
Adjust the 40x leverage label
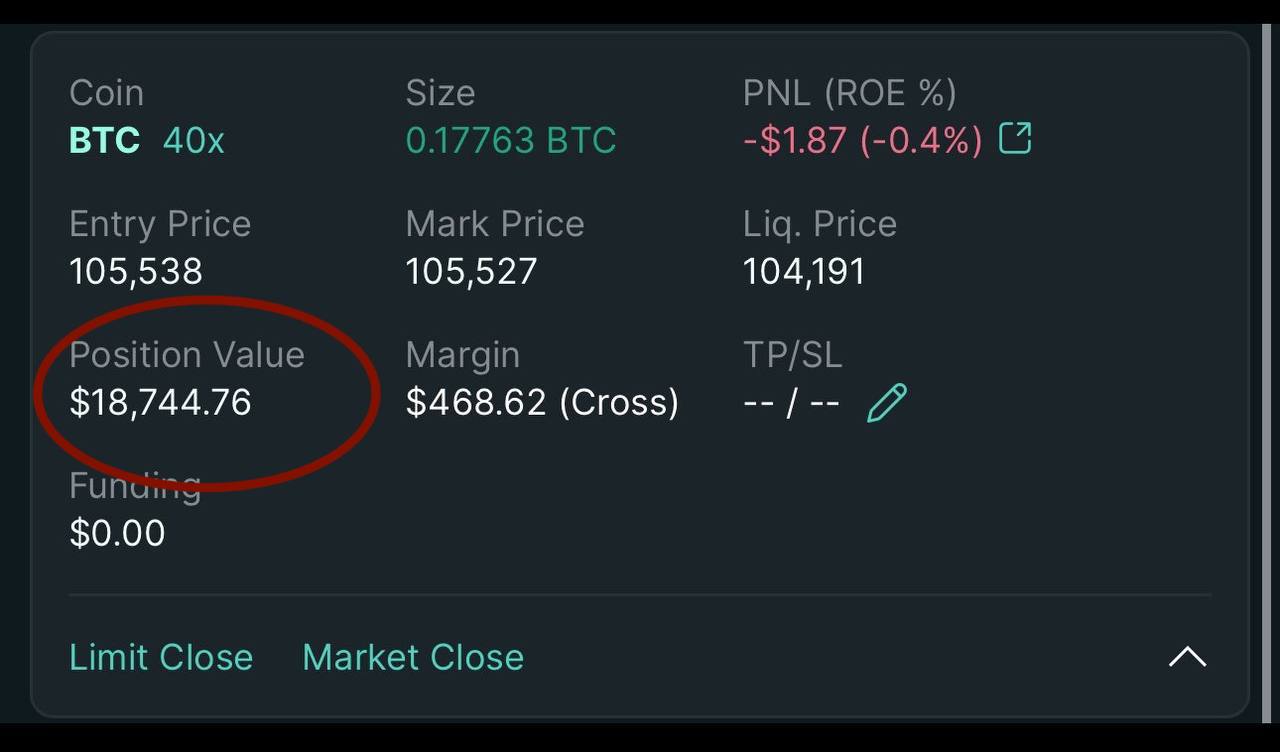tap(194, 140)
